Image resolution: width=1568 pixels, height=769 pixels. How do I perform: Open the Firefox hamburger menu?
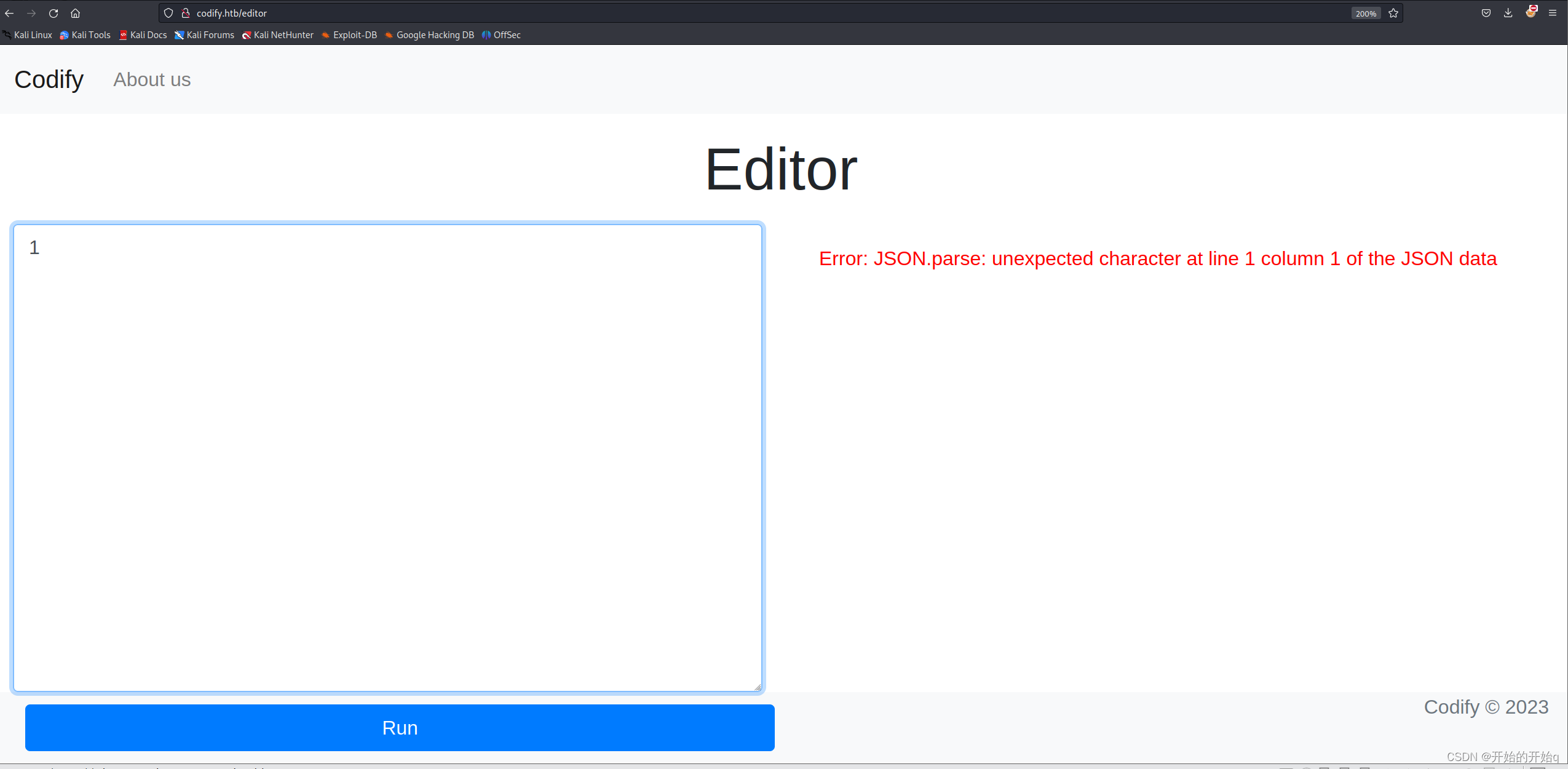pos(1553,13)
